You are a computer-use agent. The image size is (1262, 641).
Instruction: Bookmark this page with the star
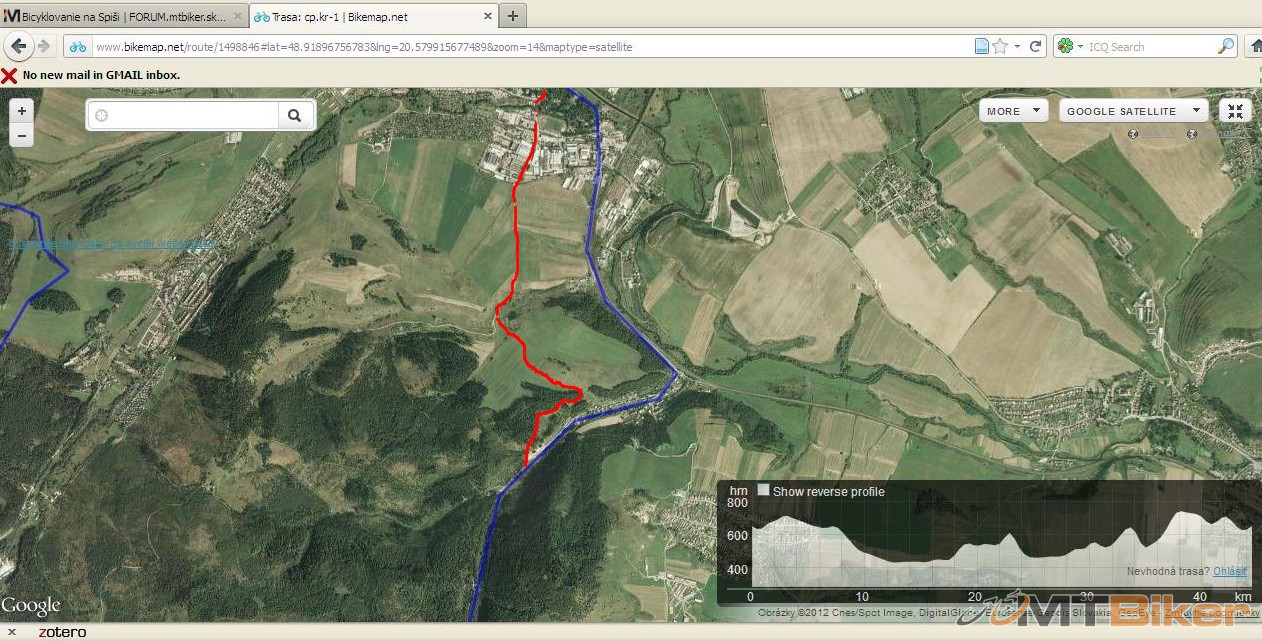click(x=1000, y=46)
